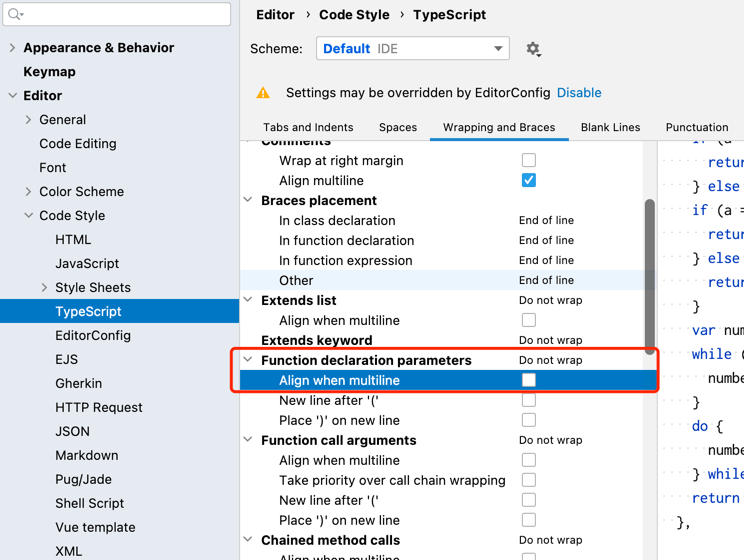The width and height of the screenshot is (744, 560).
Task: Switch to Spaces tab
Action: pos(398,127)
